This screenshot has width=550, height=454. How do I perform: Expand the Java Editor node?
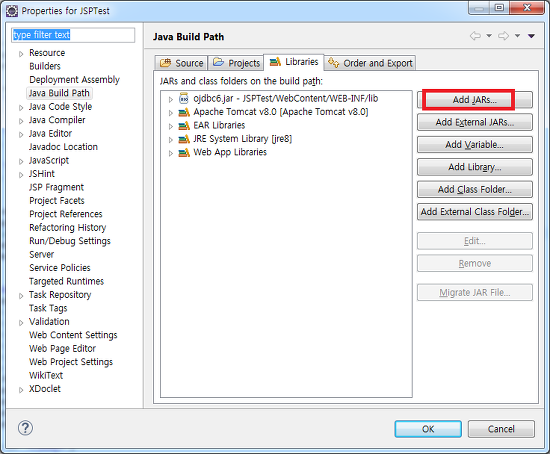point(21,134)
